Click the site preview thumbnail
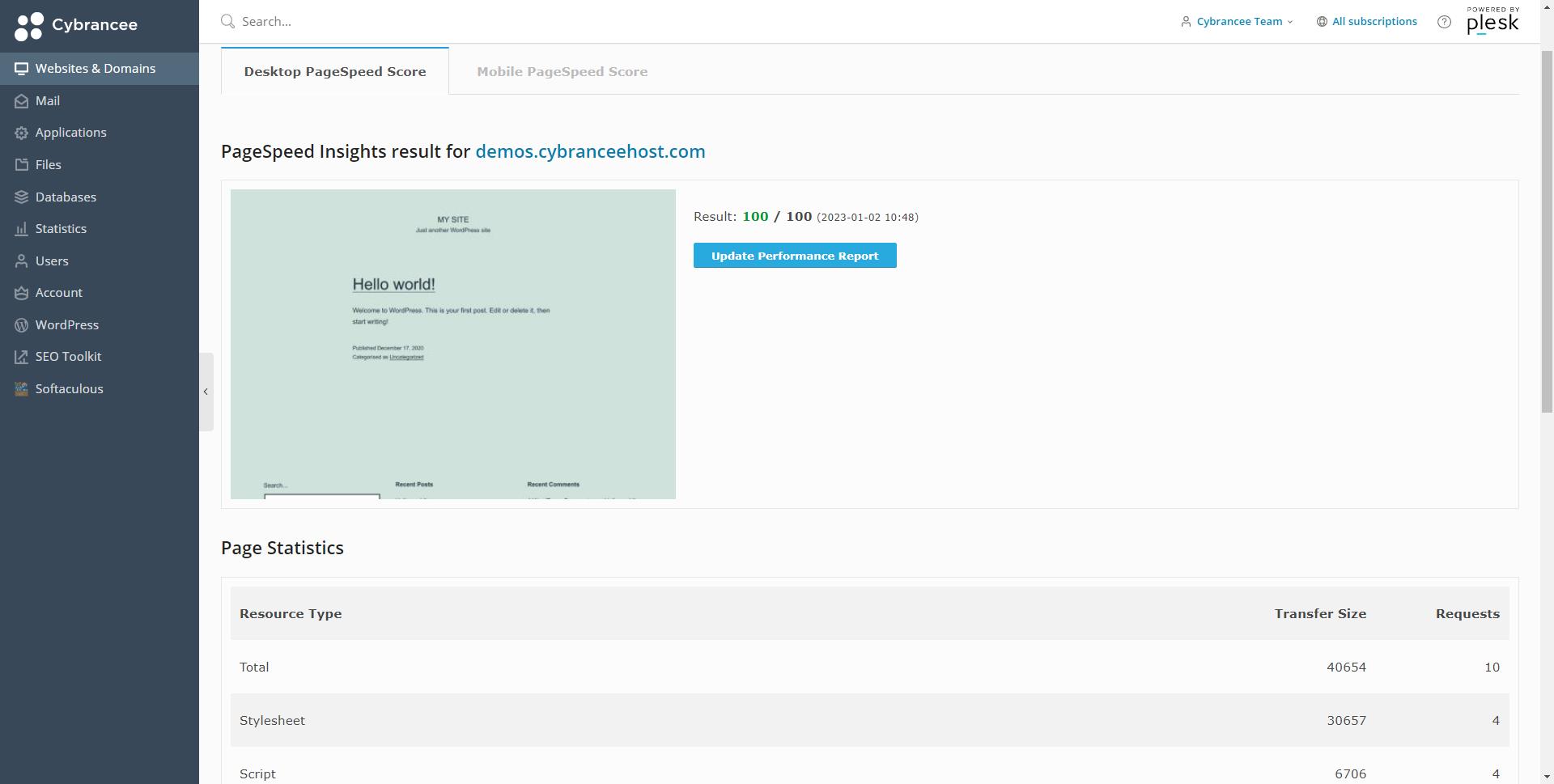This screenshot has width=1554, height=784. (x=453, y=344)
